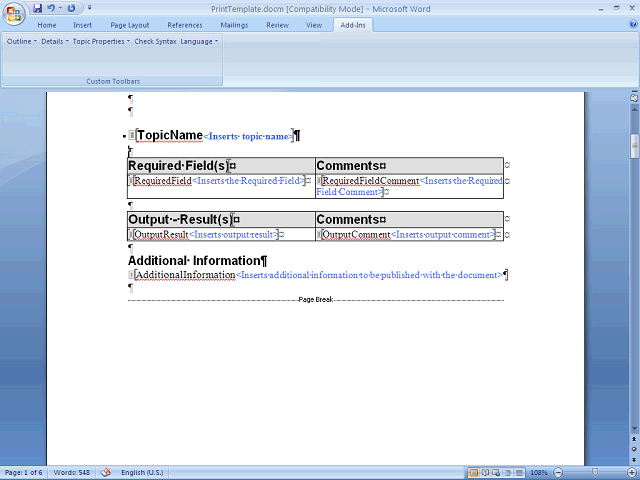Open the Office Button menu
640x480 pixels.
(13, 14)
